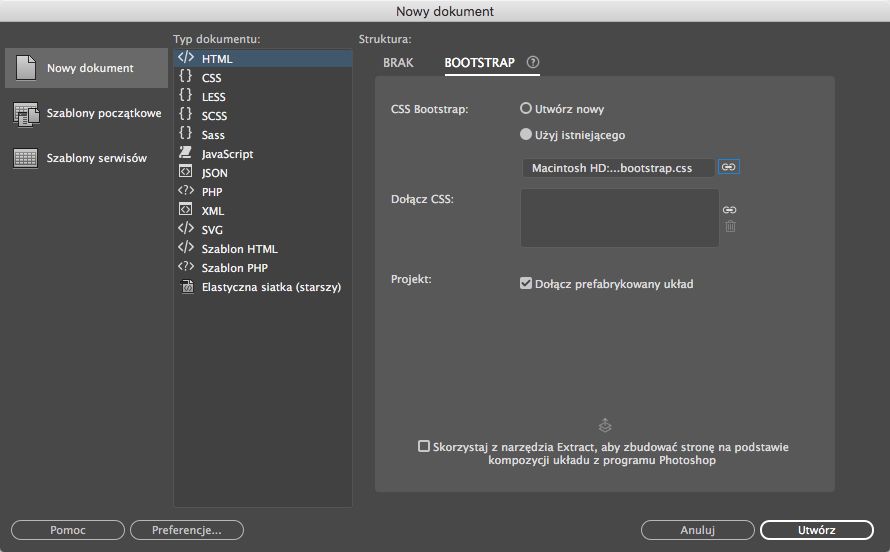The width and height of the screenshot is (890, 552).
Task: Attach a CSS file with the link icon
Action: (729, 210)
